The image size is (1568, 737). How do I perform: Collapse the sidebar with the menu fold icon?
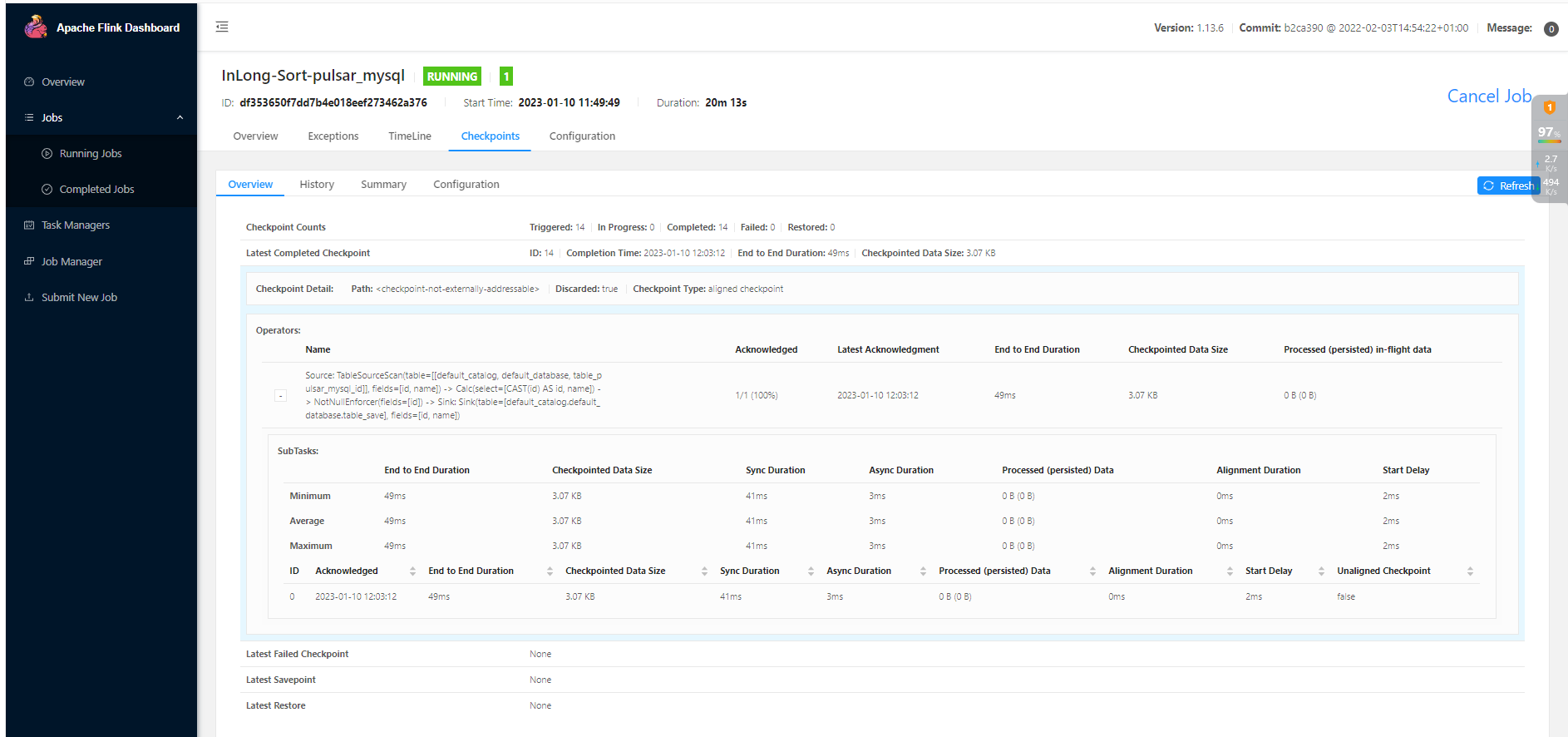(222, 27)
